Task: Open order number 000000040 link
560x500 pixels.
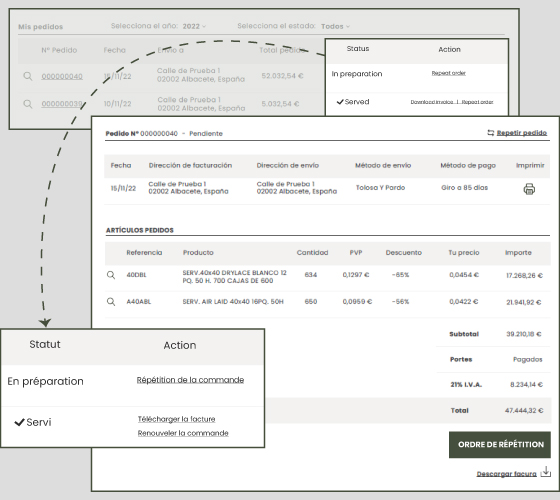Action: click(62, 76)
